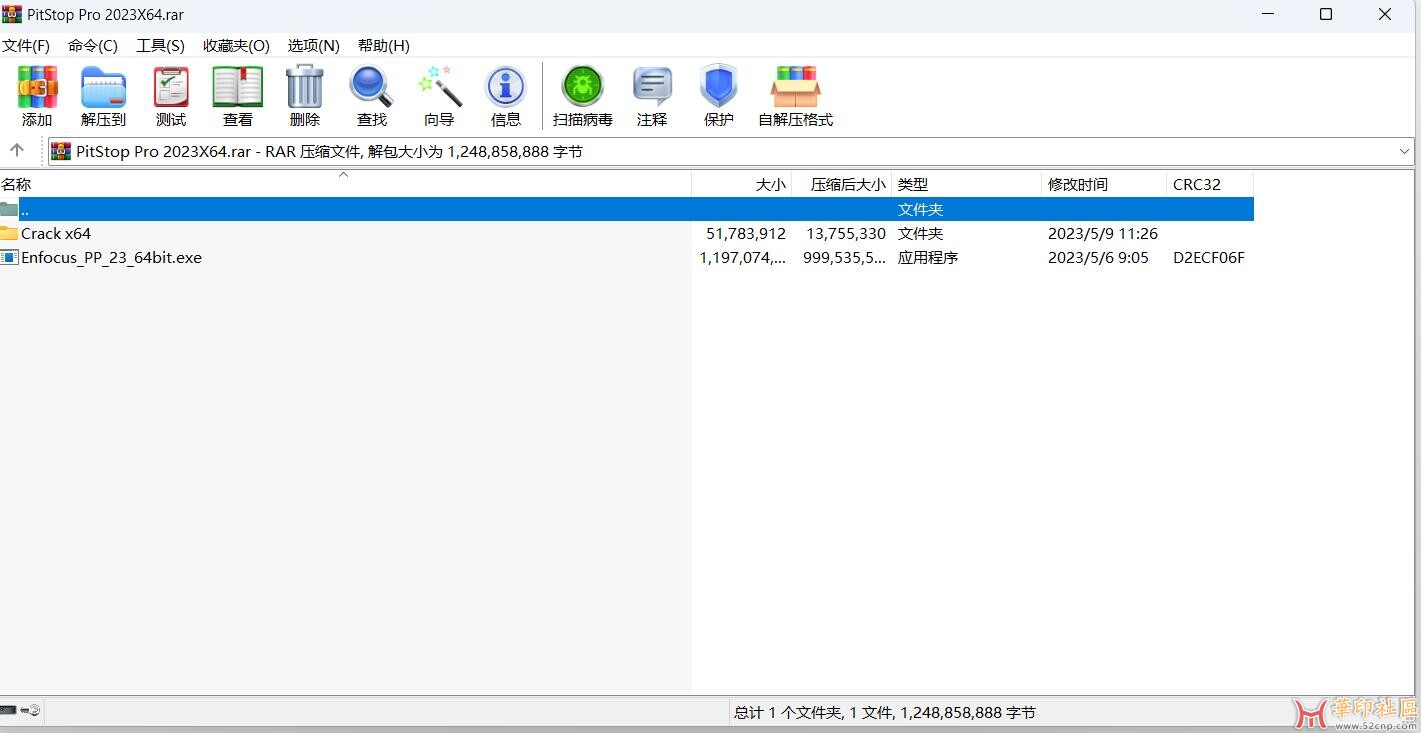1421x733 pixels.
Task: Sort by the 名称 column header
Action: coord(345,184)
